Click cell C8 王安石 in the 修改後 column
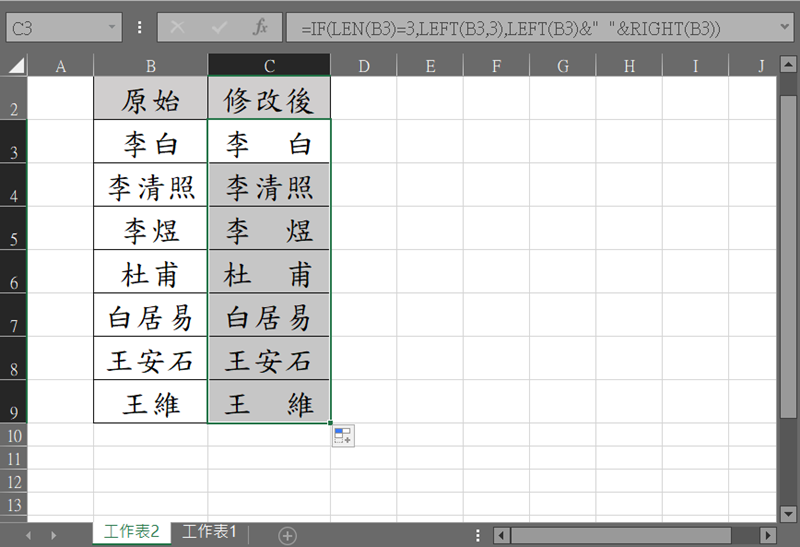Screen dimensions: 800x547 (269, 358)
